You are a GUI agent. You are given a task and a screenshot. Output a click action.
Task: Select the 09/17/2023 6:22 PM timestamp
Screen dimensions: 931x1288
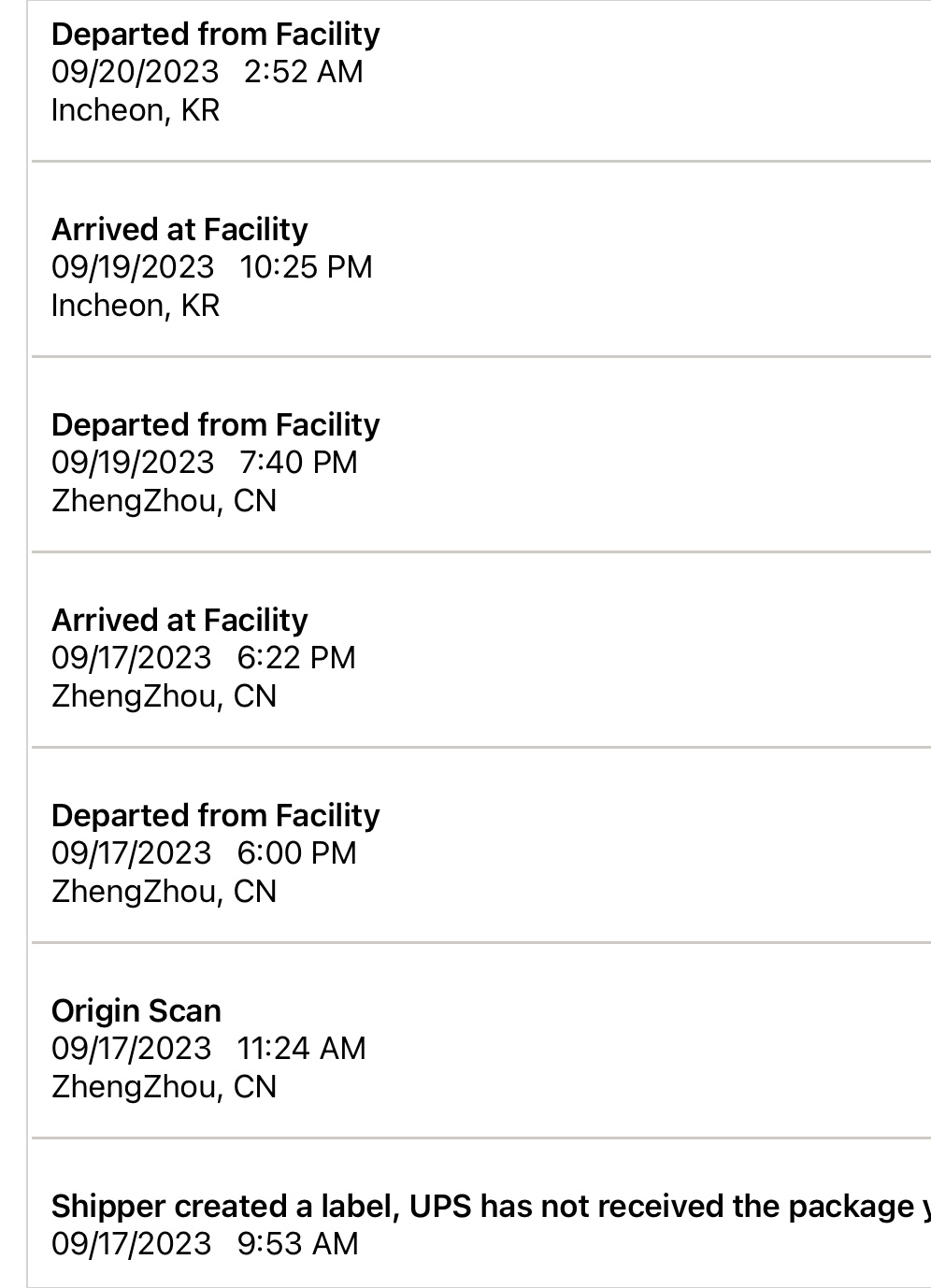(203, 658)
